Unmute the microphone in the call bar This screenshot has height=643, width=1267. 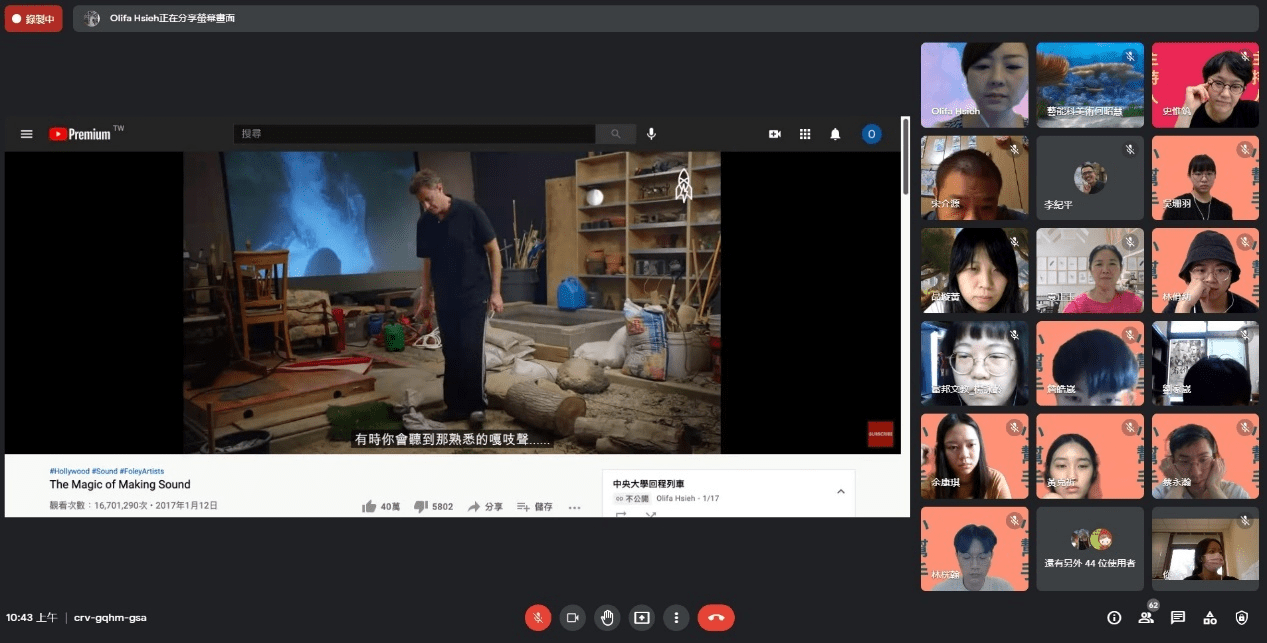538,618
